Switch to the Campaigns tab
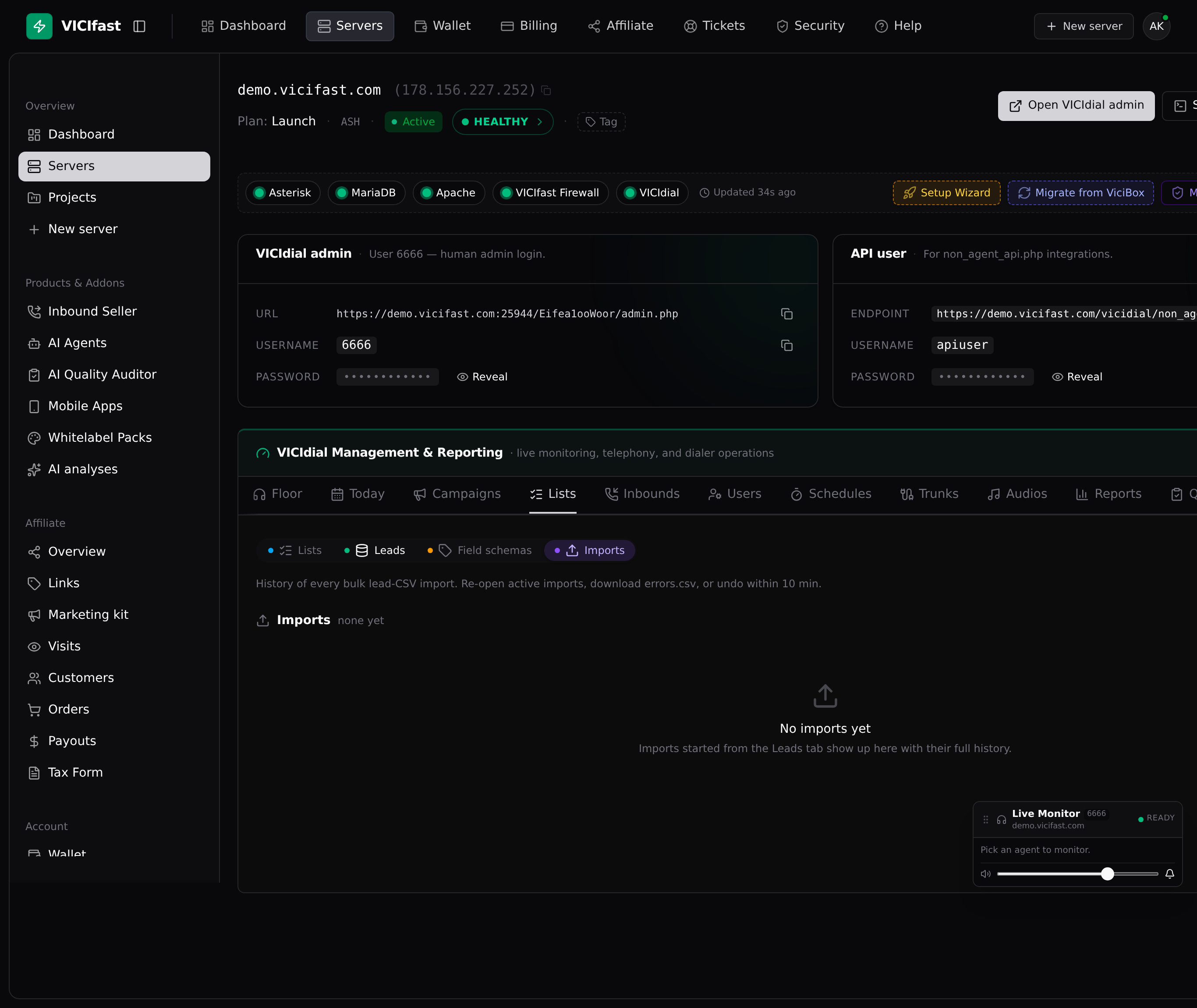Viewport: 1197px width, 1008px height. coord(457,494)
